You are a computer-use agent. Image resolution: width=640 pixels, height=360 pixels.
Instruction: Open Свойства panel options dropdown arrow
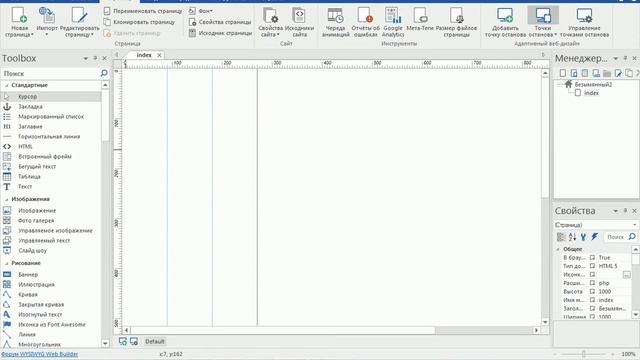616,211
